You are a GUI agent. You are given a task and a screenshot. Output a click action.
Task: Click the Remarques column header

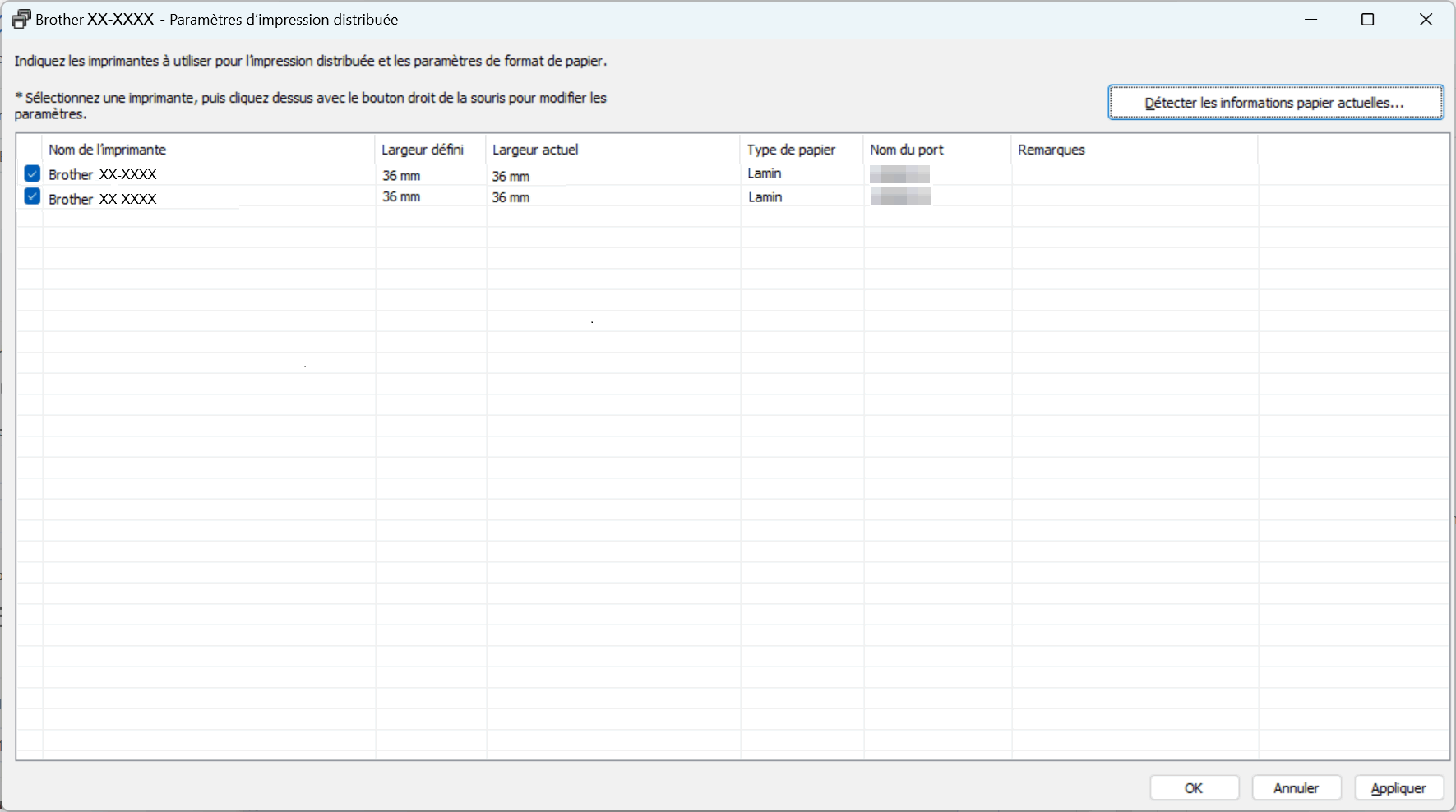pos(1051,150)
